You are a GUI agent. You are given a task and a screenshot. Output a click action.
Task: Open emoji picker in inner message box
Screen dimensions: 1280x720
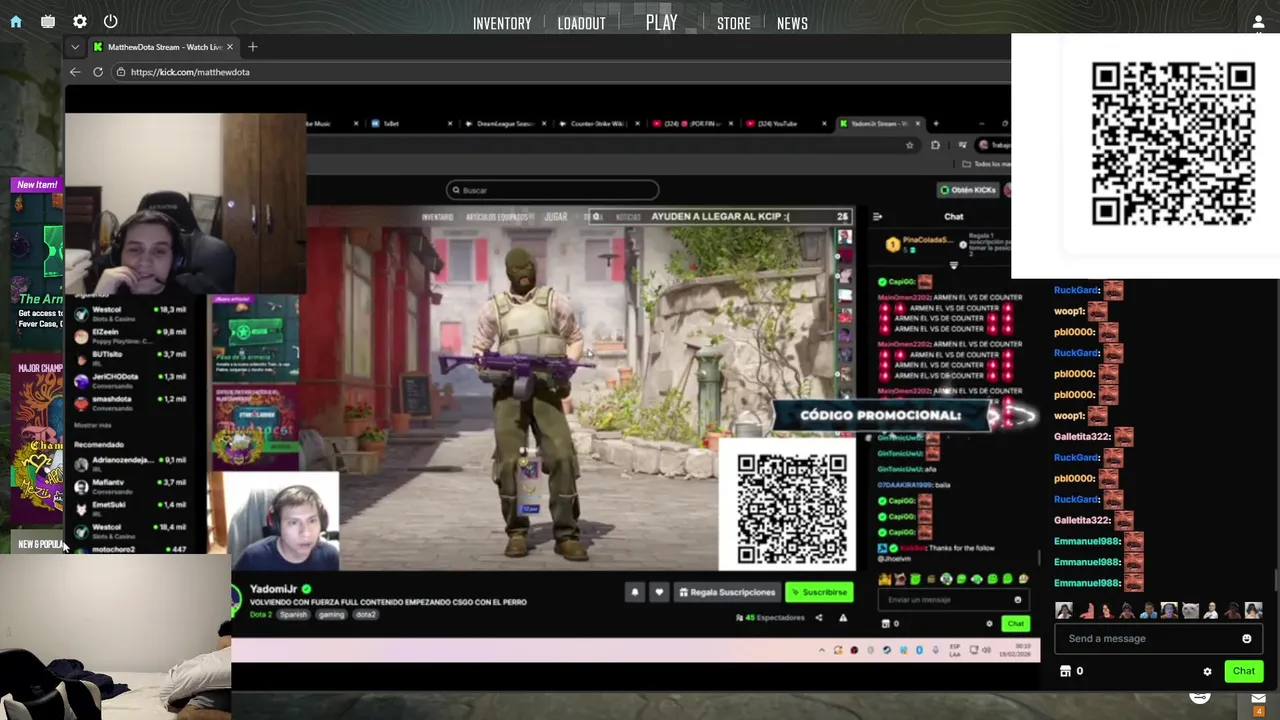click(x=1018, y=600)
